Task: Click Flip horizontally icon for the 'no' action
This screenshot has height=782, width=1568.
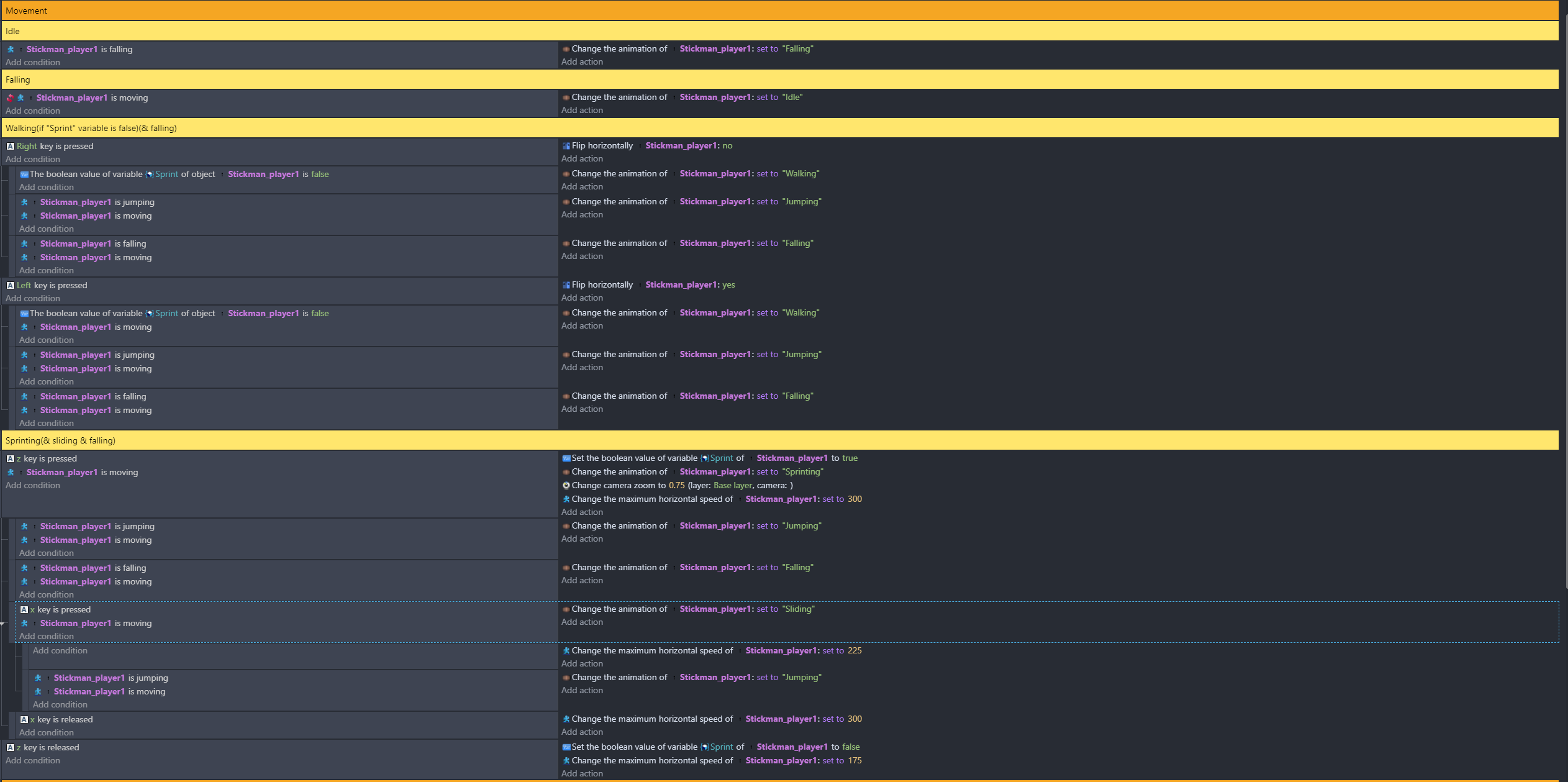Action: pos(566,146)
